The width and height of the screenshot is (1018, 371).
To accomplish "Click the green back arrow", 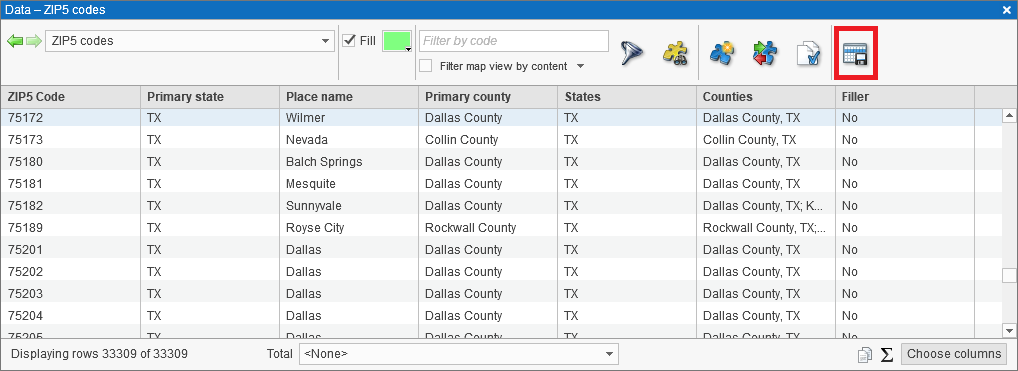I will click(15, 41).
